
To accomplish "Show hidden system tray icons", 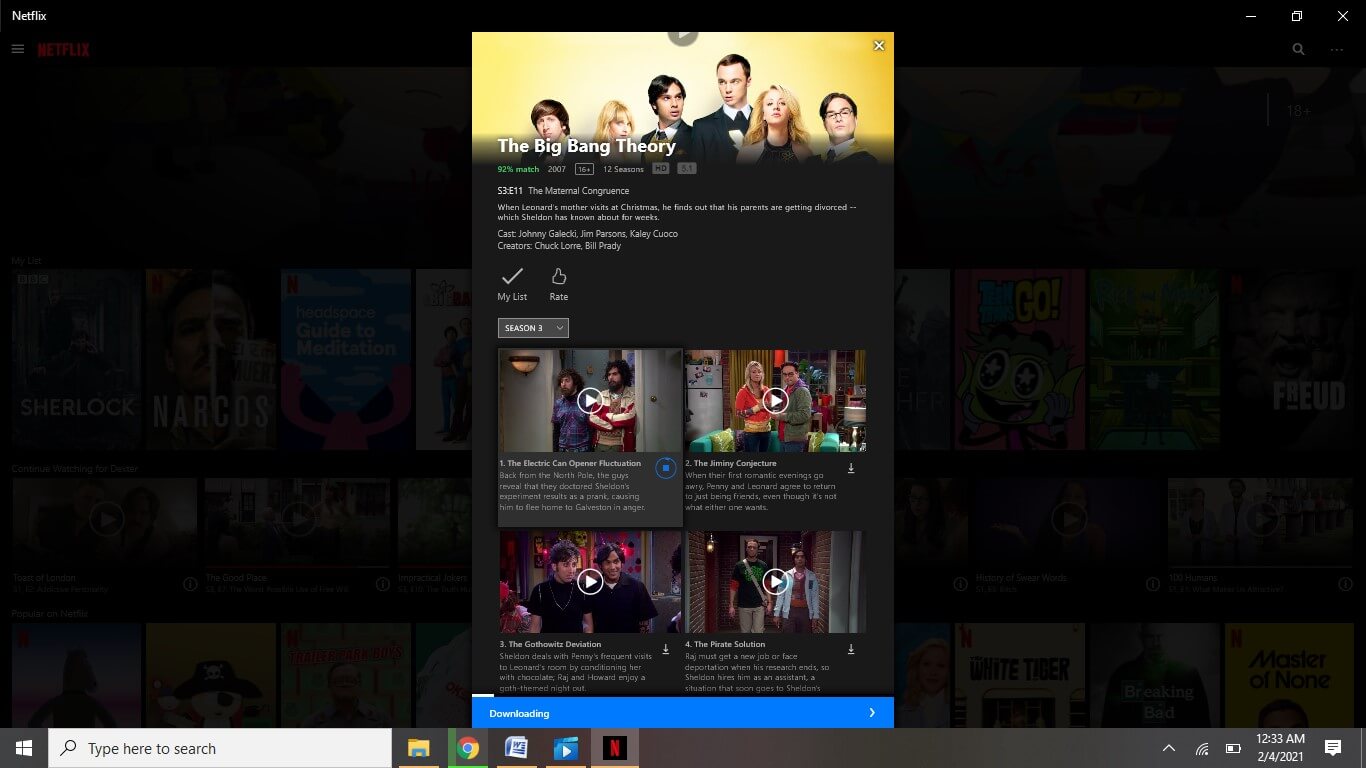I will tap(1168, 748).
